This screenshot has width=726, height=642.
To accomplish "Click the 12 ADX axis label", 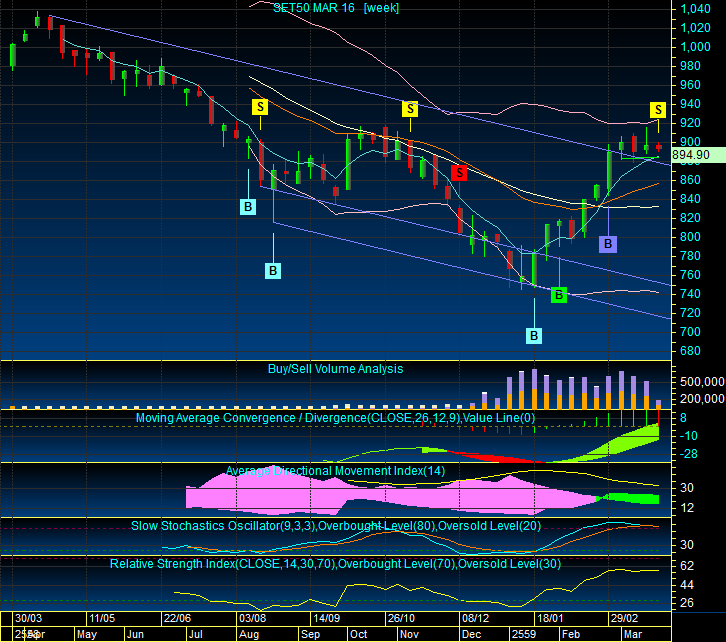I will (x=687, y=508).
